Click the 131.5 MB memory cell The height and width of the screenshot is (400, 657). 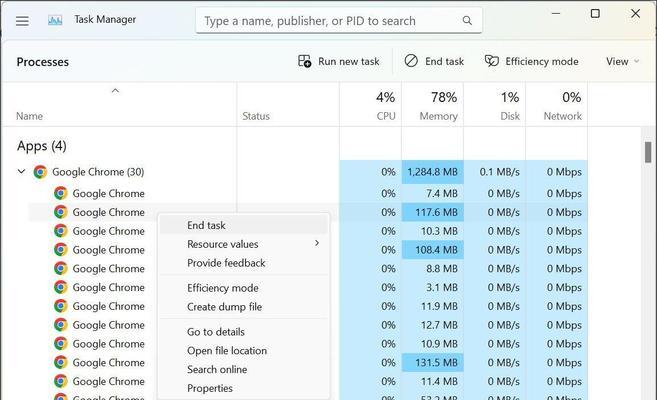tap(432, 362)
